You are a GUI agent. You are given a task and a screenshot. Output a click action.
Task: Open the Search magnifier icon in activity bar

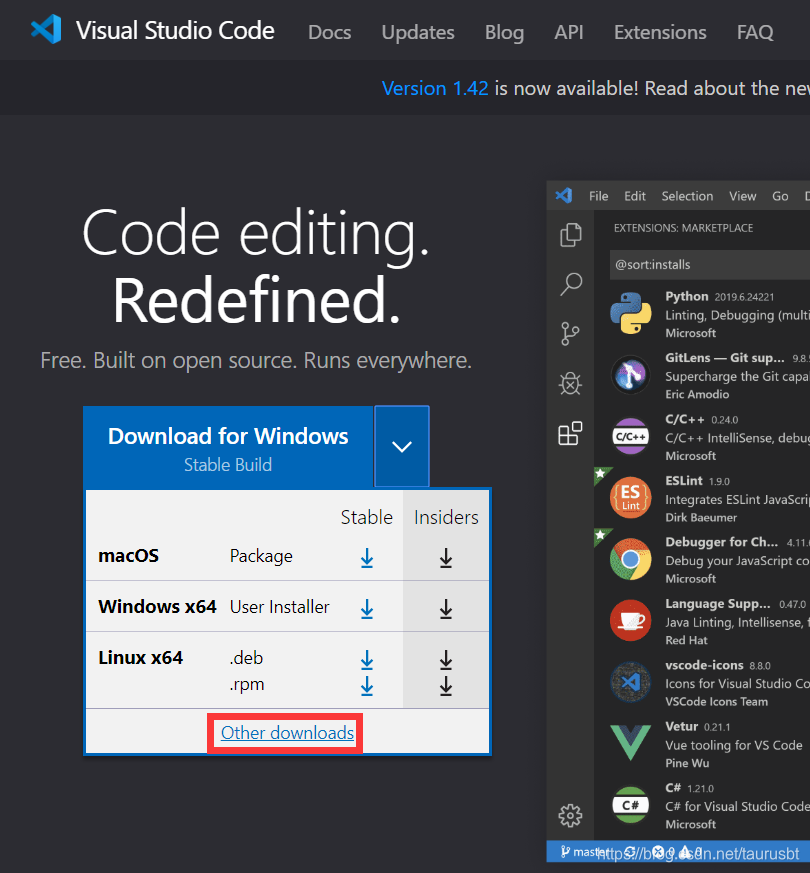pyautogui.click(x=571, y=284)
